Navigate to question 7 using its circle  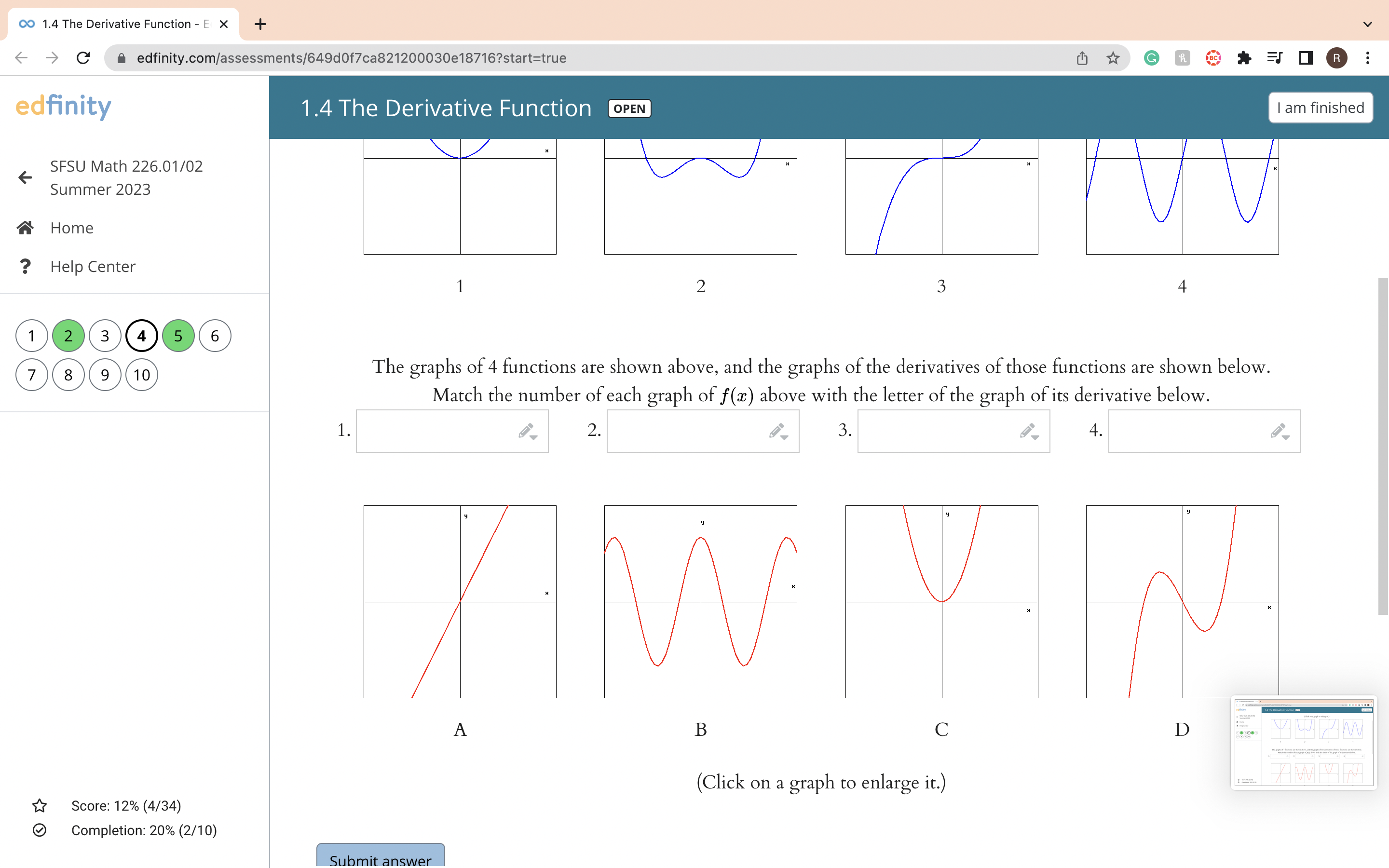pos(31,374)
